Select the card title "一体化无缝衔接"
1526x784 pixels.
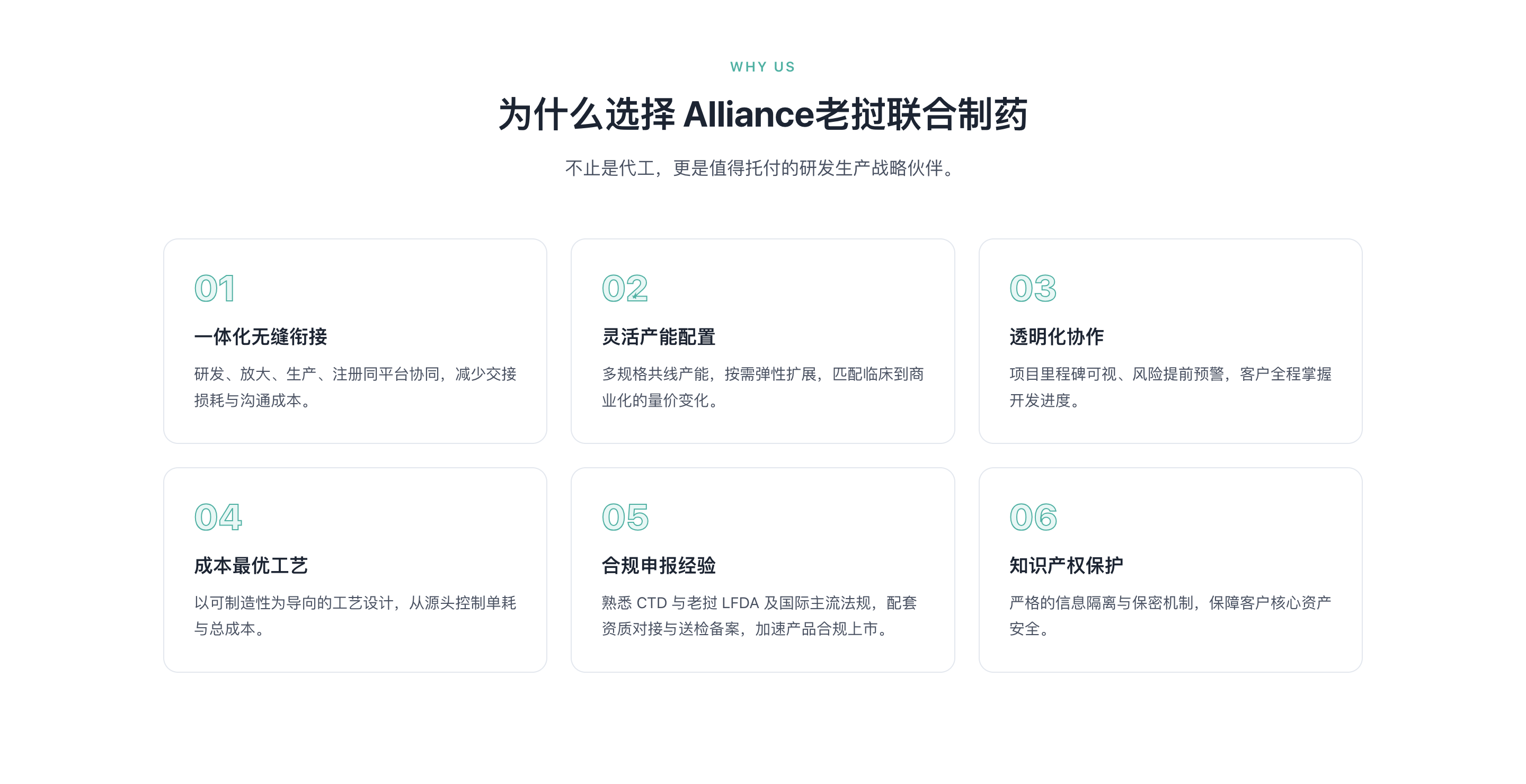(261, 337)
